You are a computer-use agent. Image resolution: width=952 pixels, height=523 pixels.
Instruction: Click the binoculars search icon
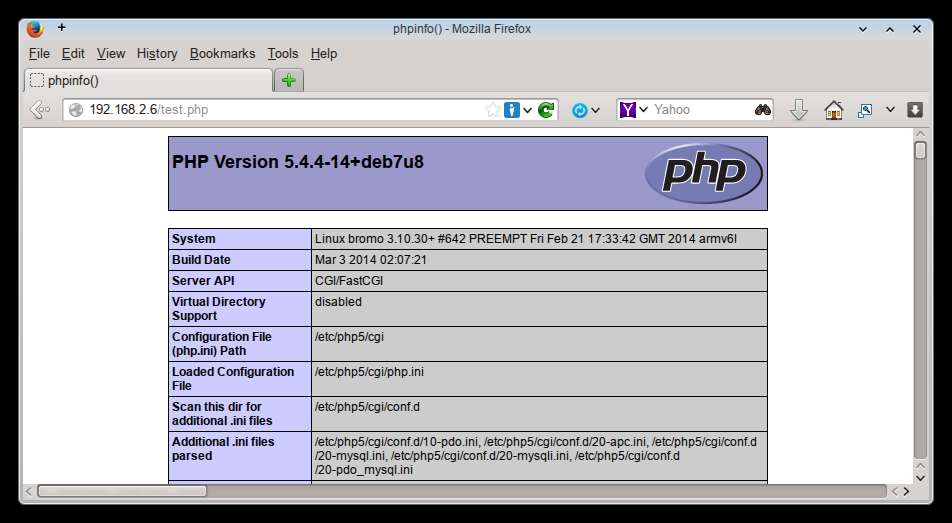point(763,110)
